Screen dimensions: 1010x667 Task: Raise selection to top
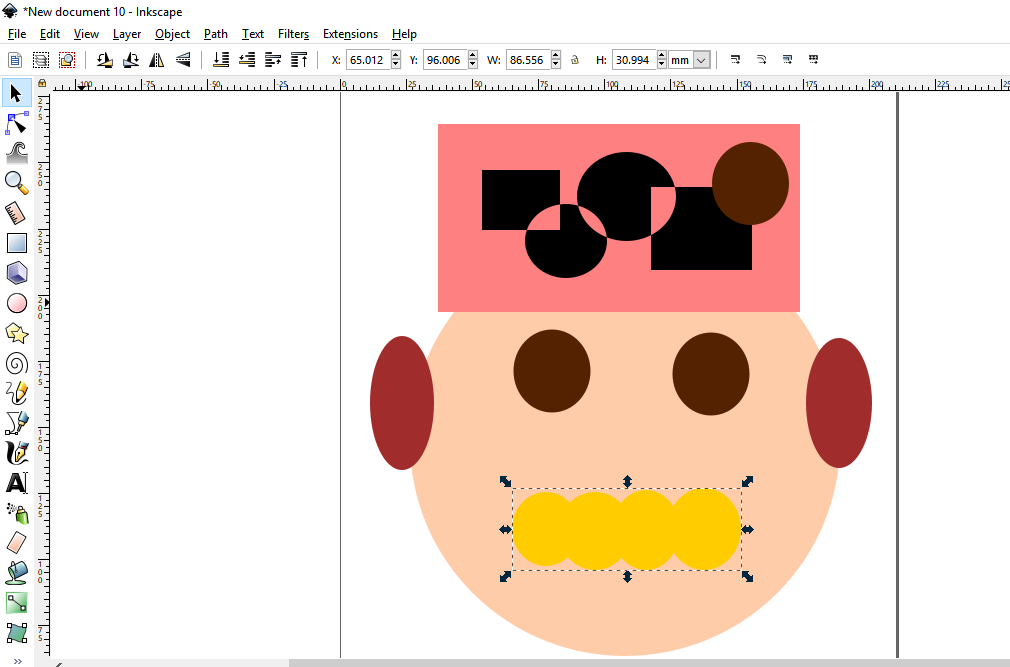pos(299,60)
